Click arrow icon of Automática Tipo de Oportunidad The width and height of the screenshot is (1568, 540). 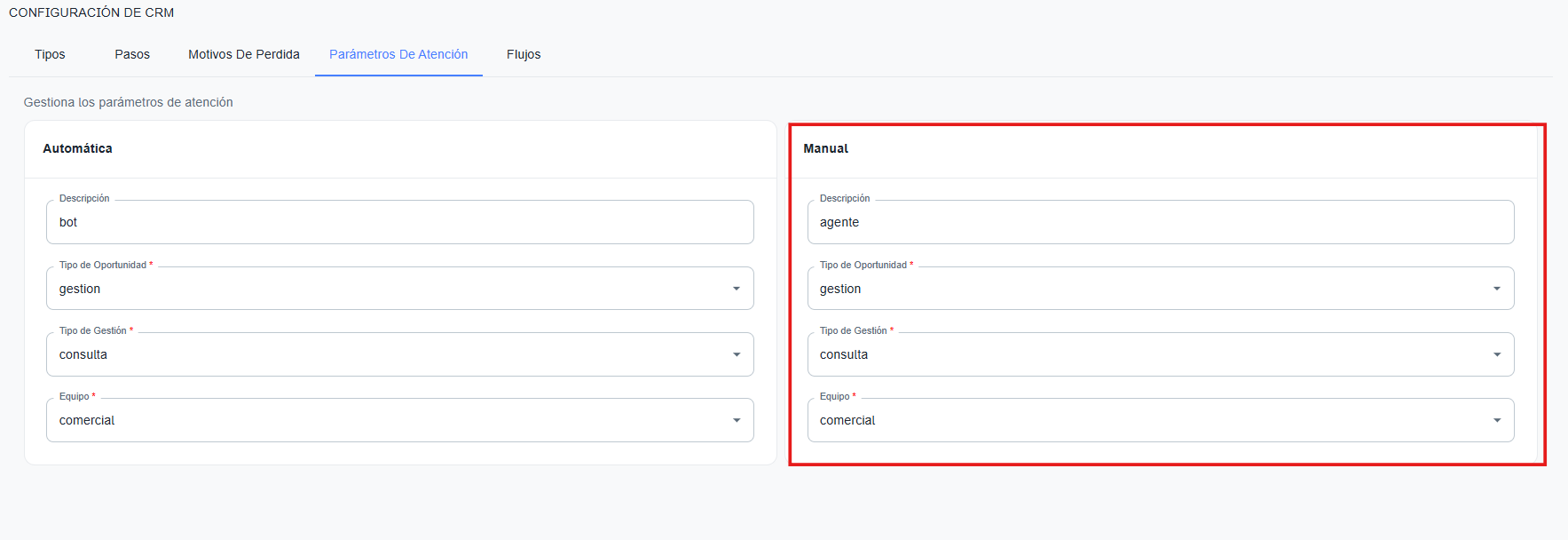point(737,289)
